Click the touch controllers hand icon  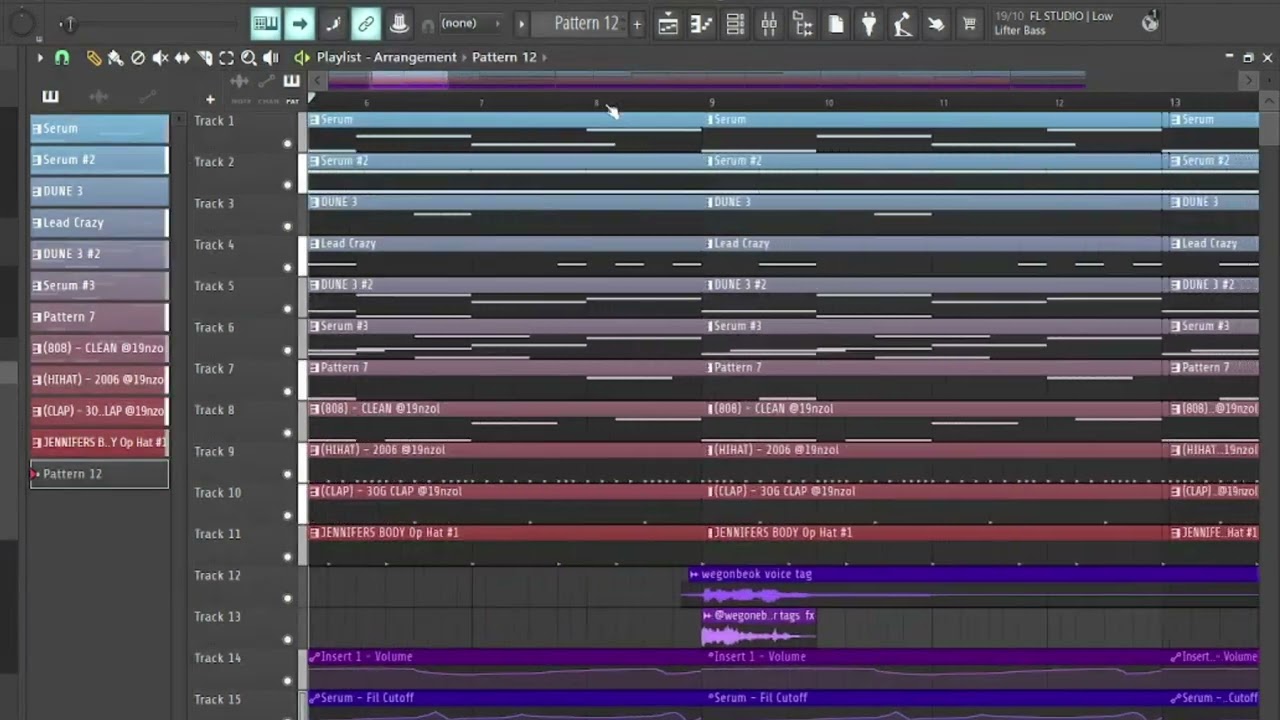click(936, 24)
